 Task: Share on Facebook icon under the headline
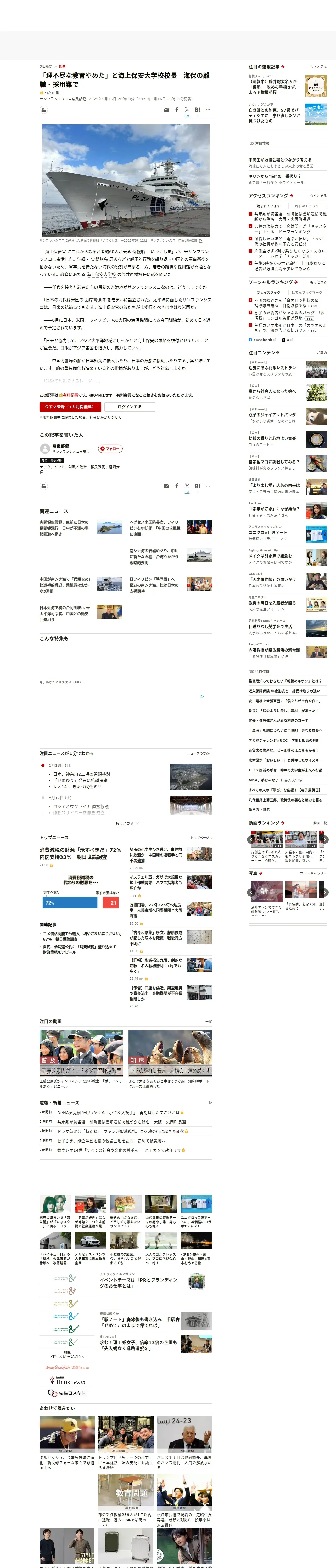[x=177, y=110]
